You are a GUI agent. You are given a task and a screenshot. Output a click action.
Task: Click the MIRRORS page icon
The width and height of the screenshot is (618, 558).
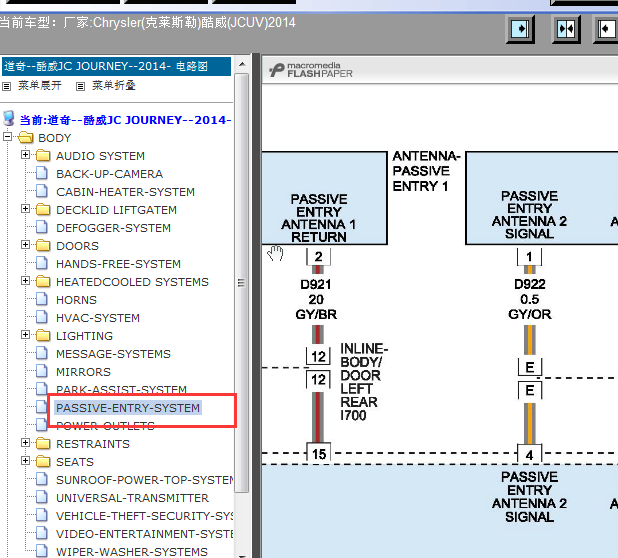42,371
